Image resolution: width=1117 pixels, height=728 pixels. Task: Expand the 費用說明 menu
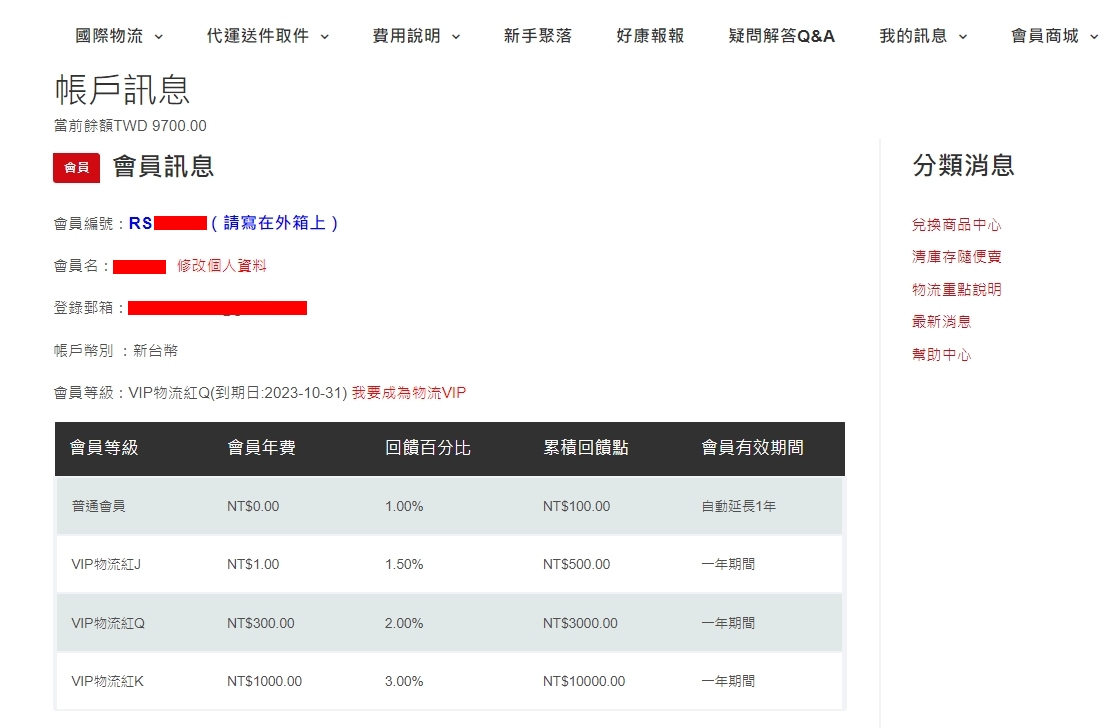tap(416, 36)
